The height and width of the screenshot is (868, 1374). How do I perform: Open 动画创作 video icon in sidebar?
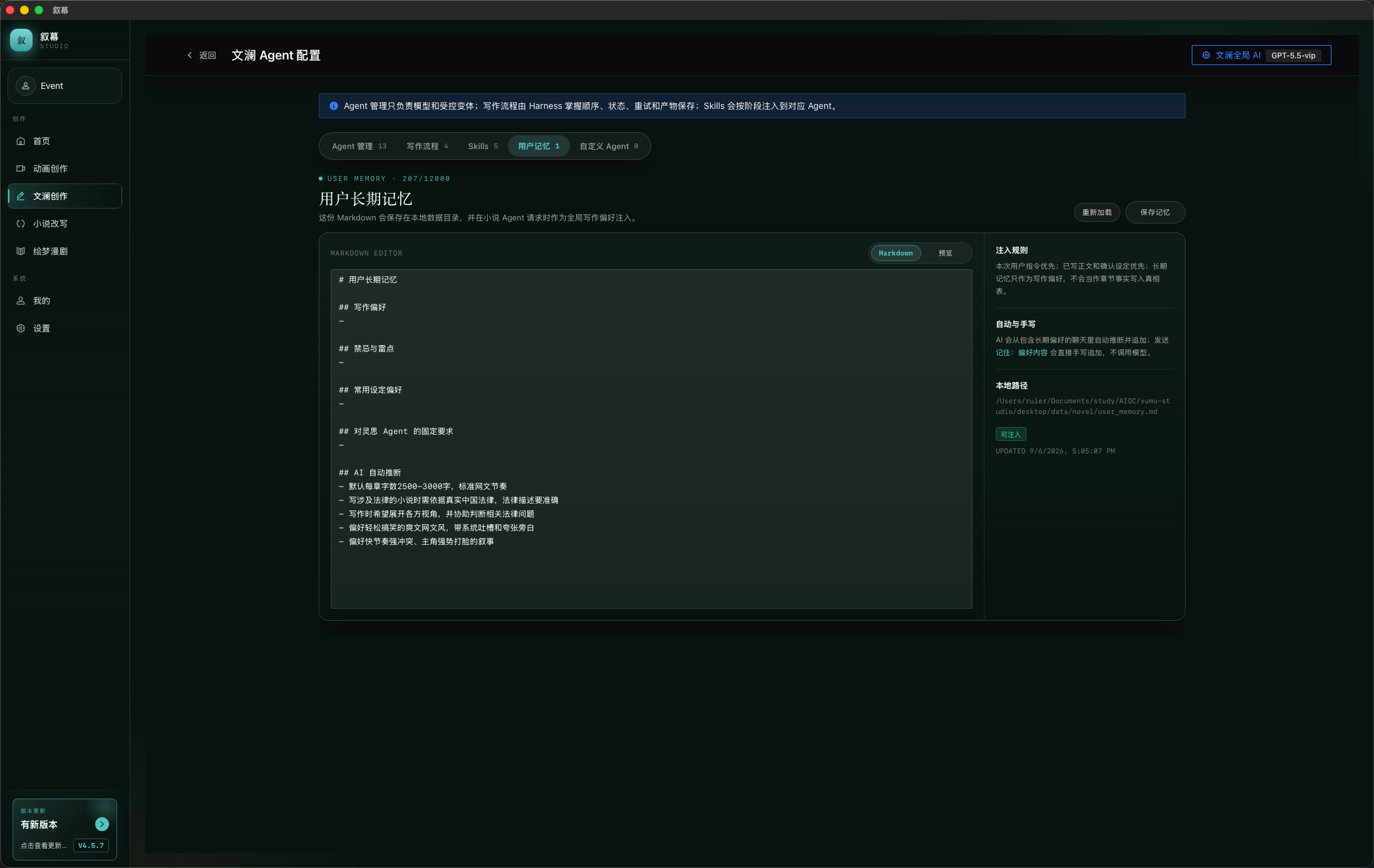21,168
